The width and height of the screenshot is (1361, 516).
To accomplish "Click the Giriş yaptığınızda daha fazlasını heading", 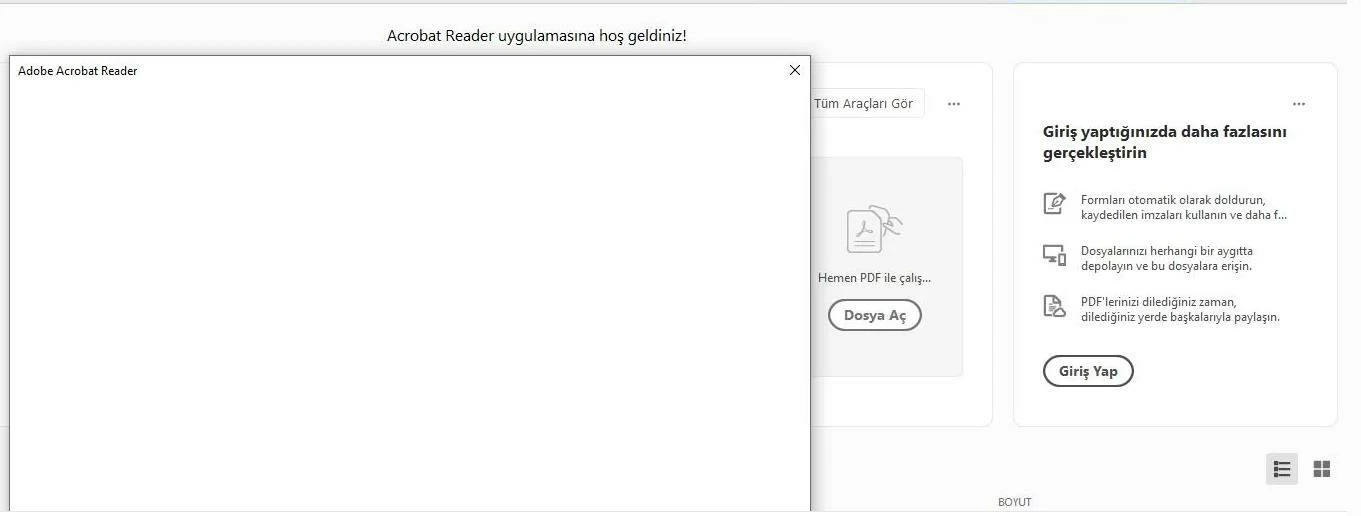I will point(1165,142).
